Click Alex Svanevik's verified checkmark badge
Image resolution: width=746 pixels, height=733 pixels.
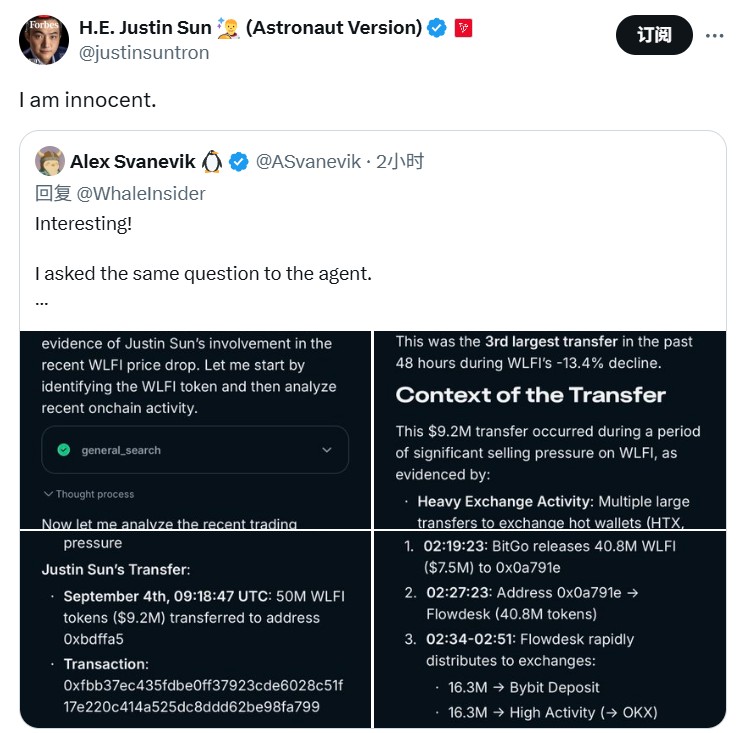click(240, 161)
